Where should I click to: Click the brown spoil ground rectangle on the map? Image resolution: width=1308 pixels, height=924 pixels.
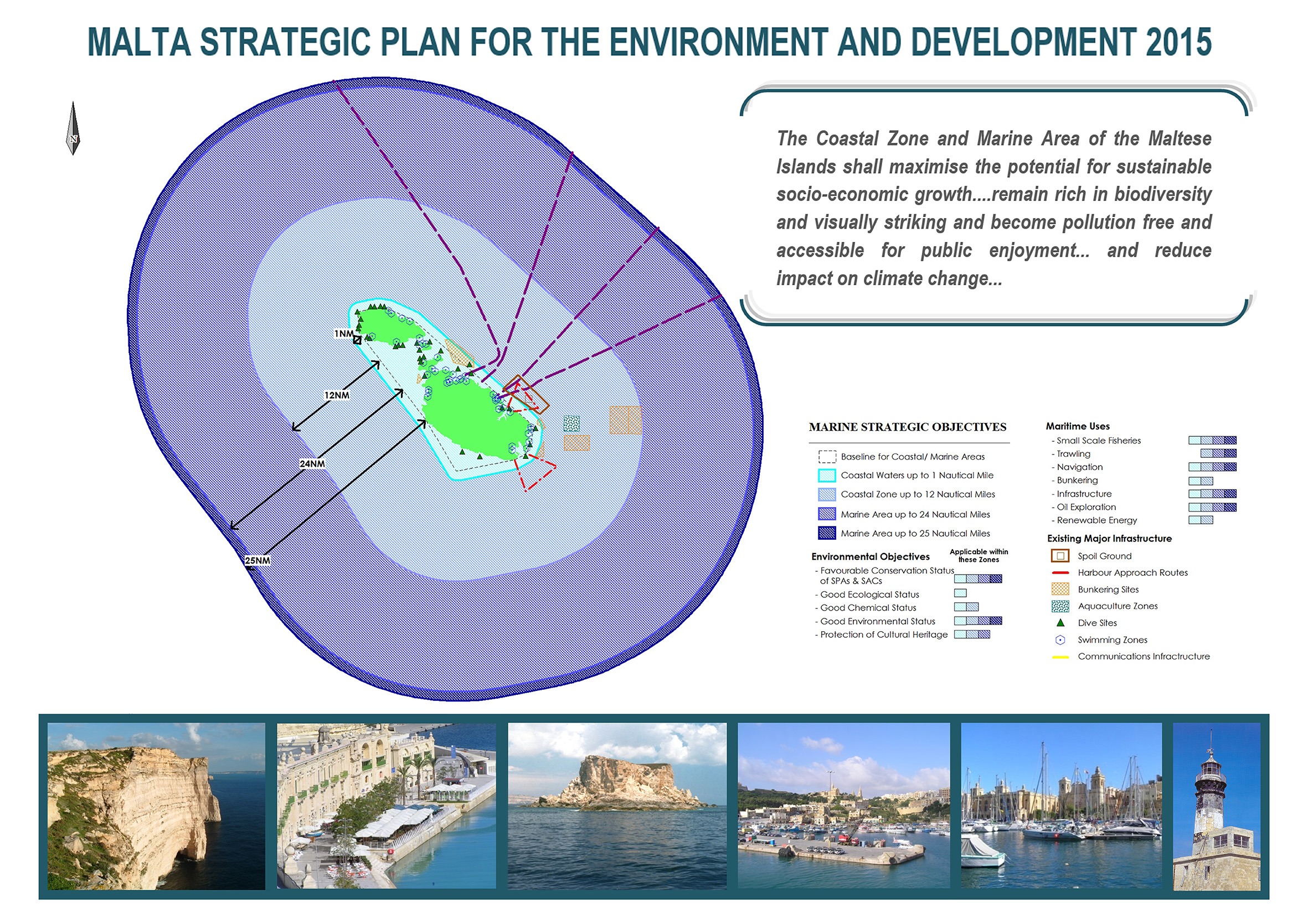(526, 394)
